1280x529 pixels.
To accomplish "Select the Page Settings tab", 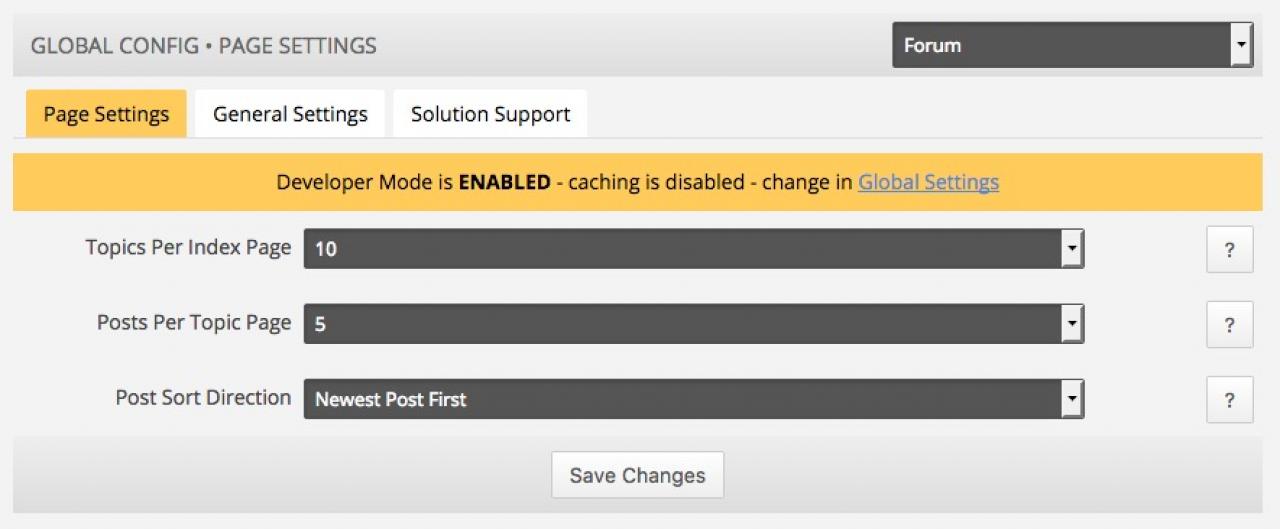I will coord(106,114).
